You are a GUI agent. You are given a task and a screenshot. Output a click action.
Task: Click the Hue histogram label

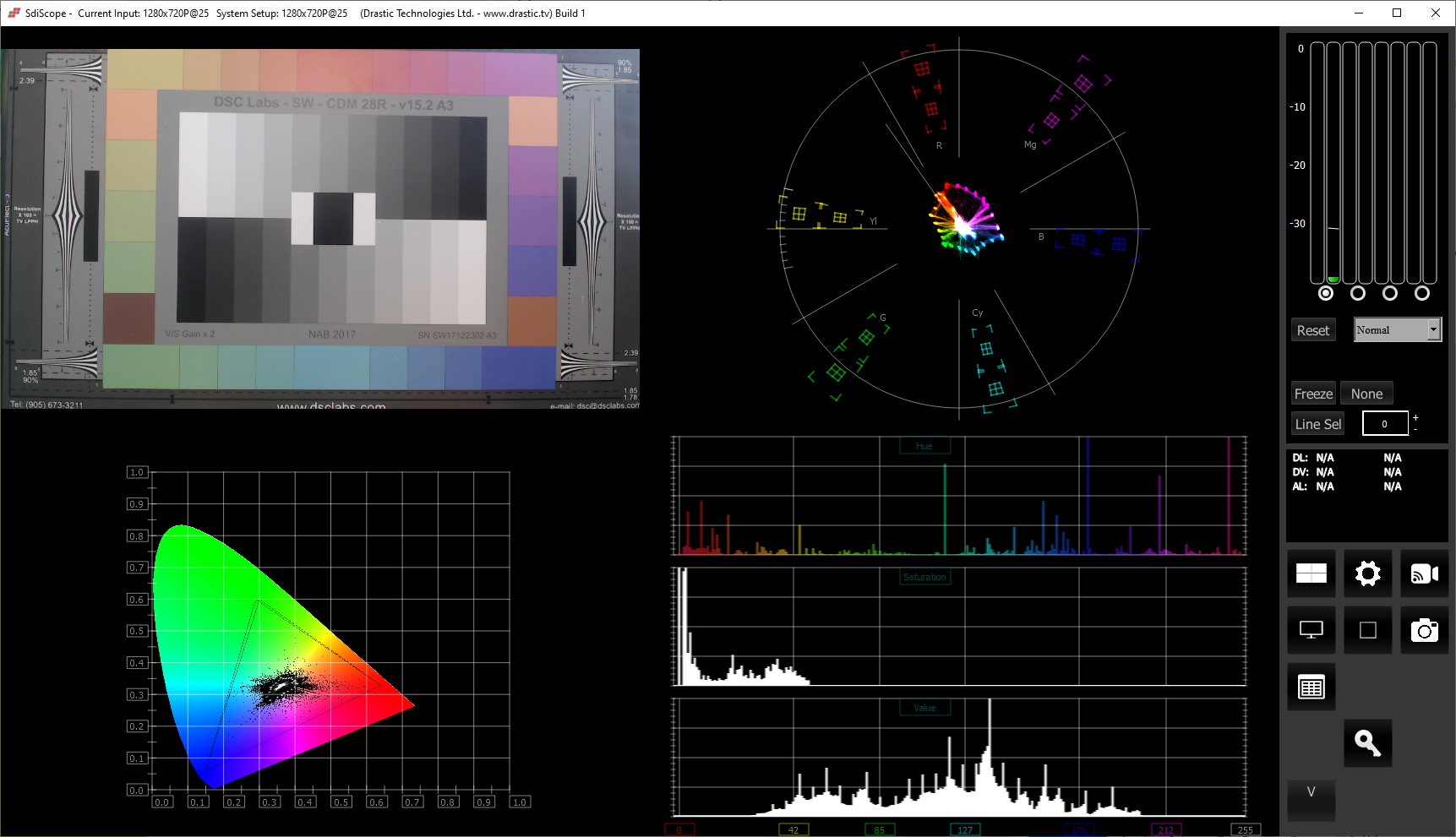pyautogui.click(x=924, y=446)
